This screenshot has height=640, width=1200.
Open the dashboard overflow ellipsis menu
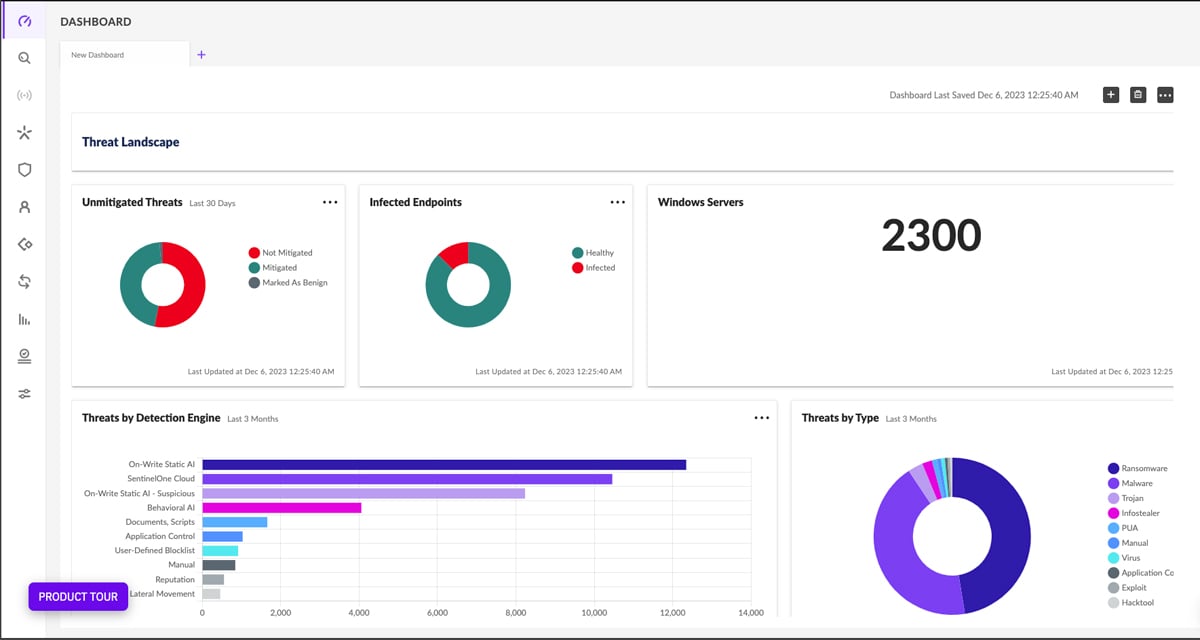pos(1164,94)
